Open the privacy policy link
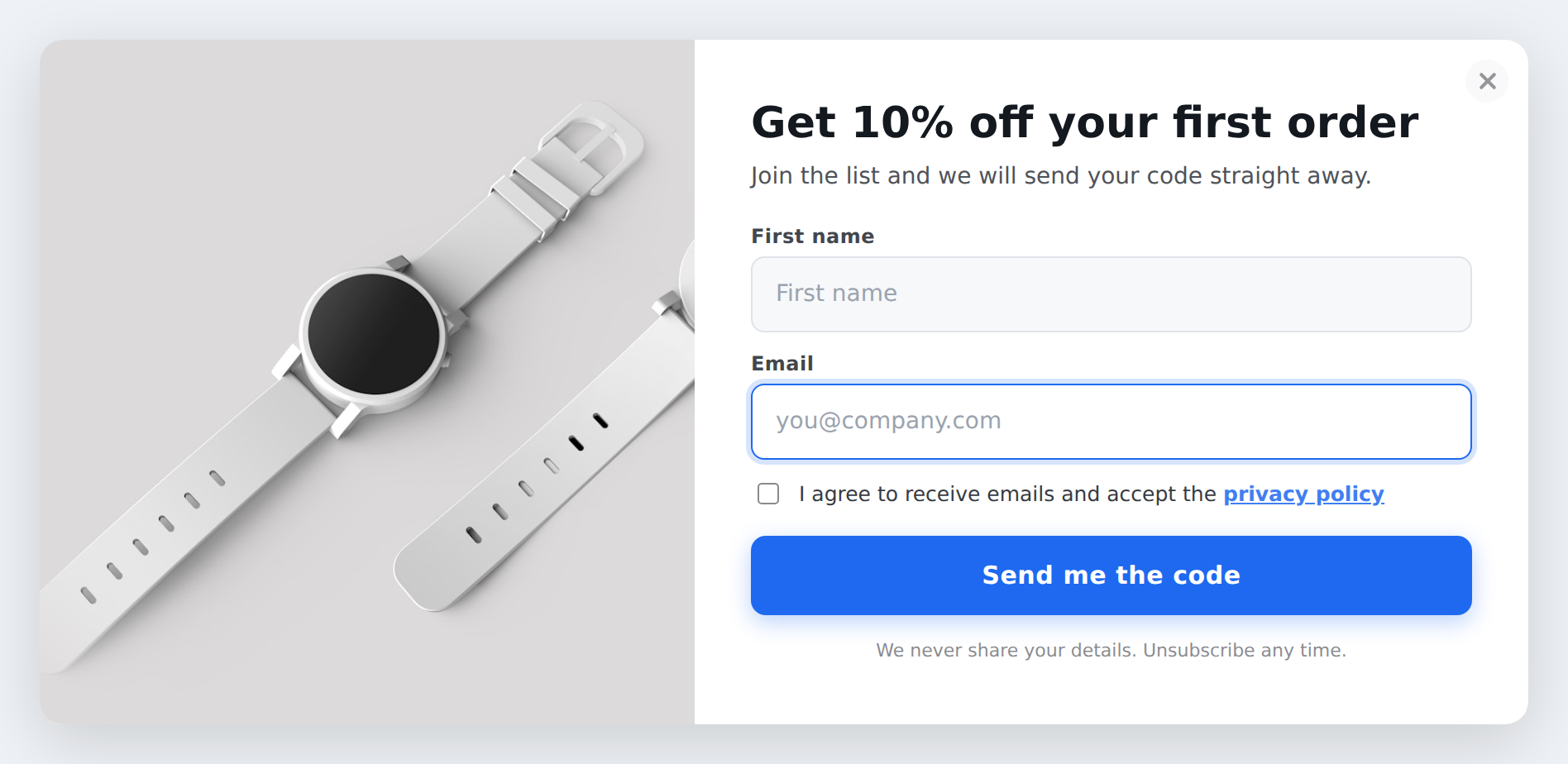The height and width of the screenshot is (764, 1568). (1303, 494)
